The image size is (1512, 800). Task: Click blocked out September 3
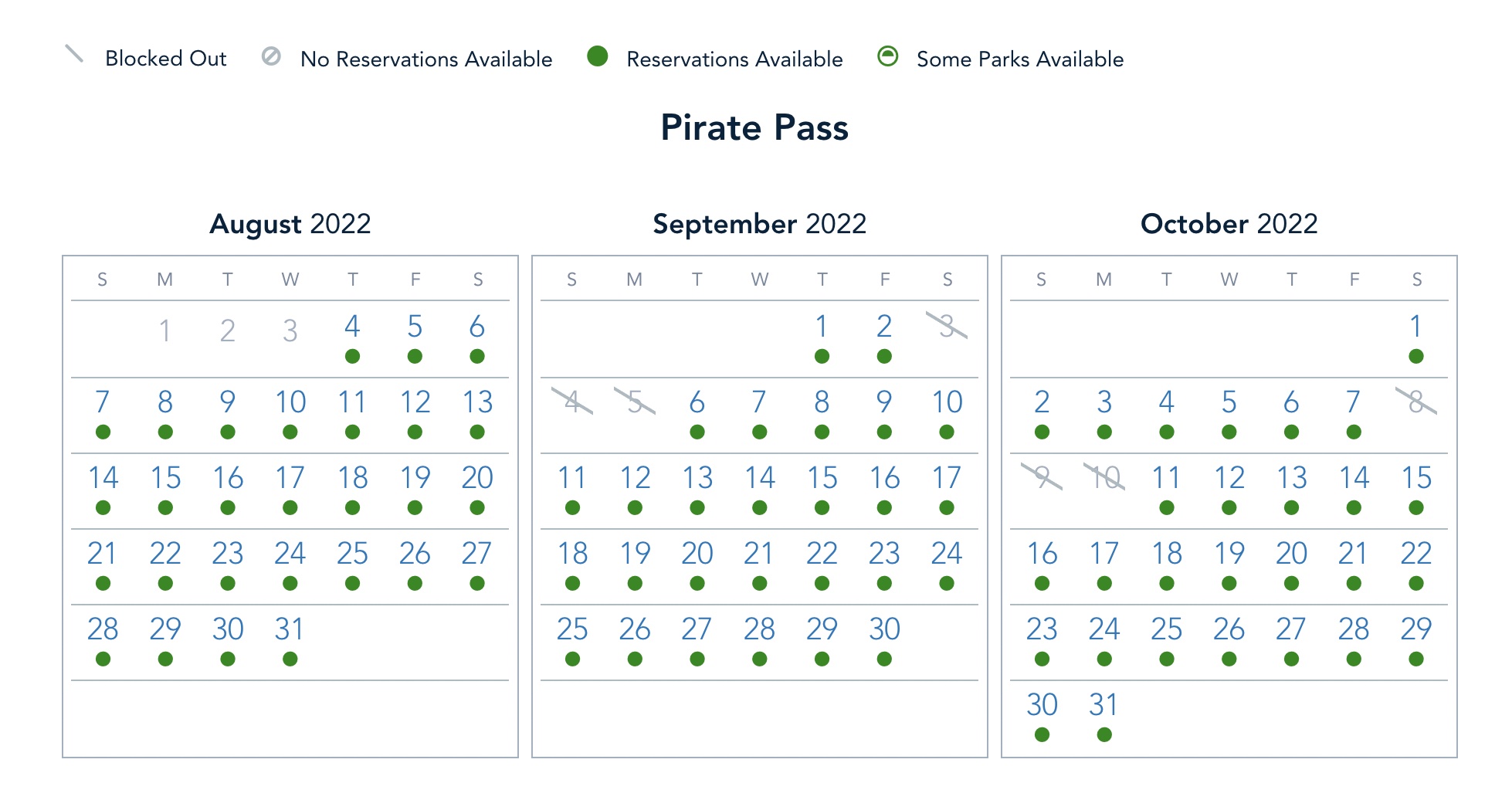(x=947, y=326)
